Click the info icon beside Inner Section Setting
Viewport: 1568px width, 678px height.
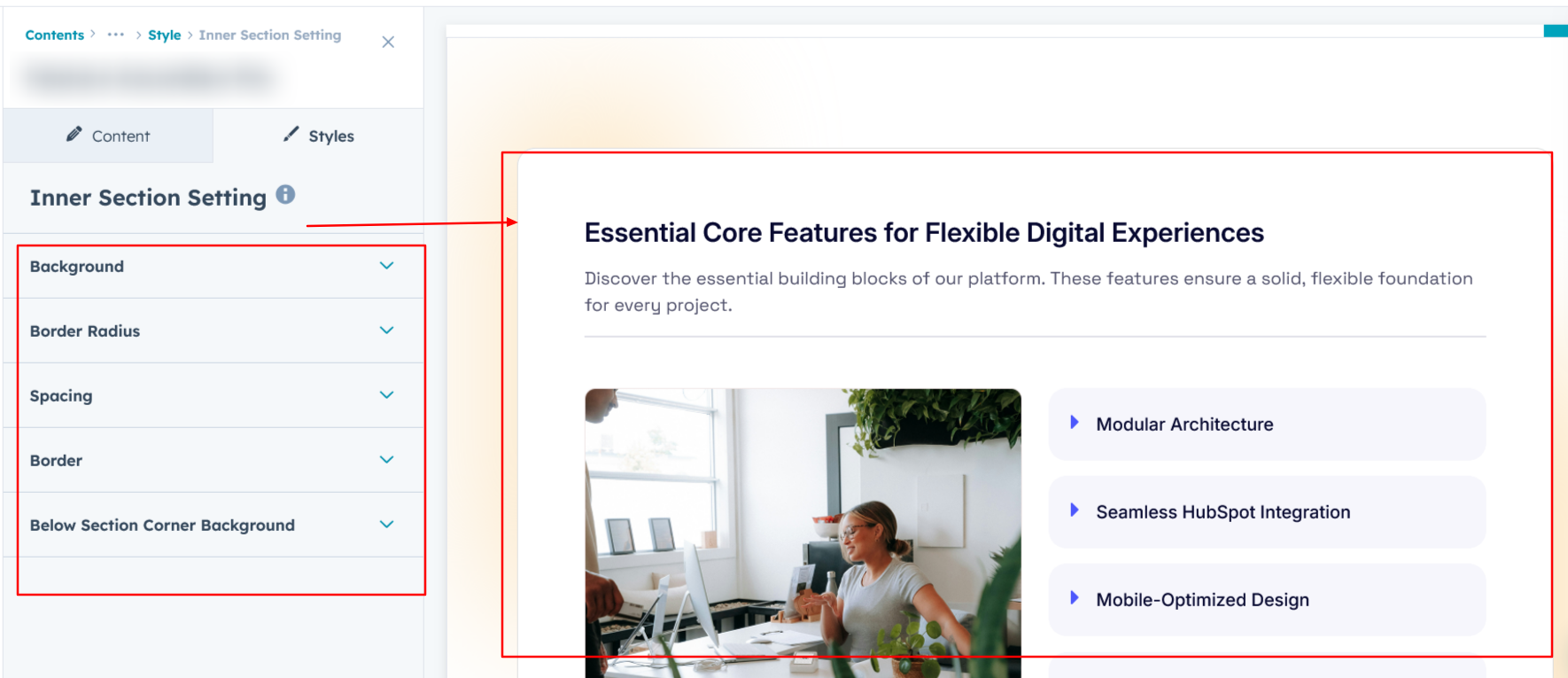pyautogui.click(x=285, y=194)
